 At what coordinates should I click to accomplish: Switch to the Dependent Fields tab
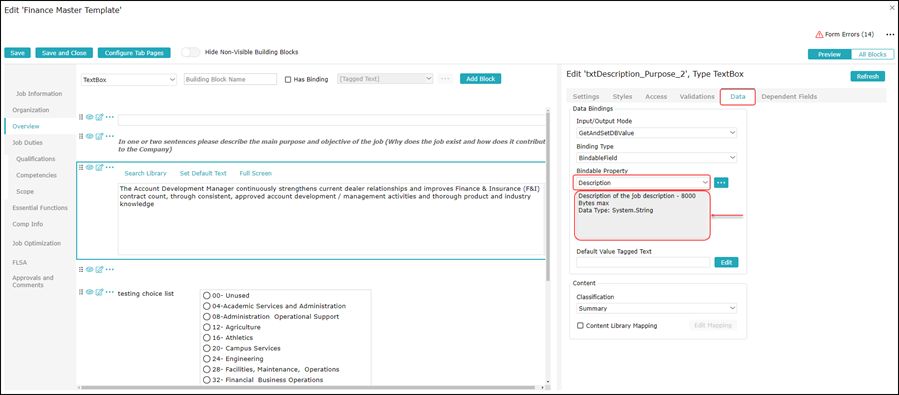pos(789,96)
